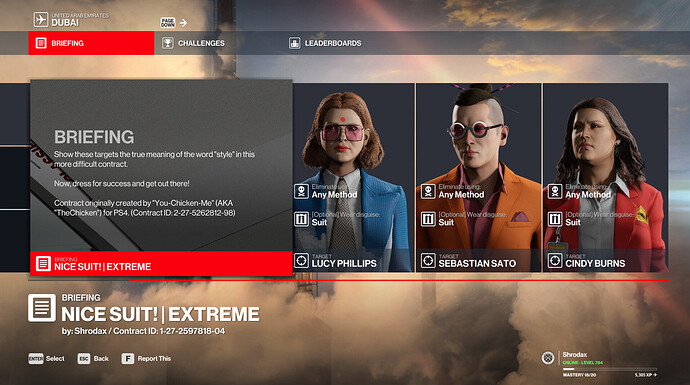
Task: Click suit disguise icon on Sebastian Sato
Action: (428, 219)
